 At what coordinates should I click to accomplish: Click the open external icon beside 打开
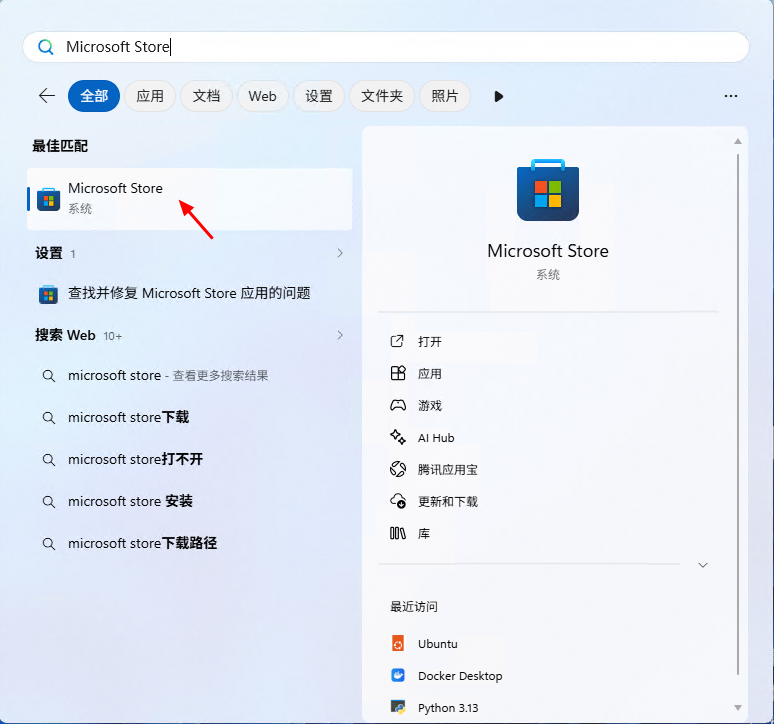397,341
